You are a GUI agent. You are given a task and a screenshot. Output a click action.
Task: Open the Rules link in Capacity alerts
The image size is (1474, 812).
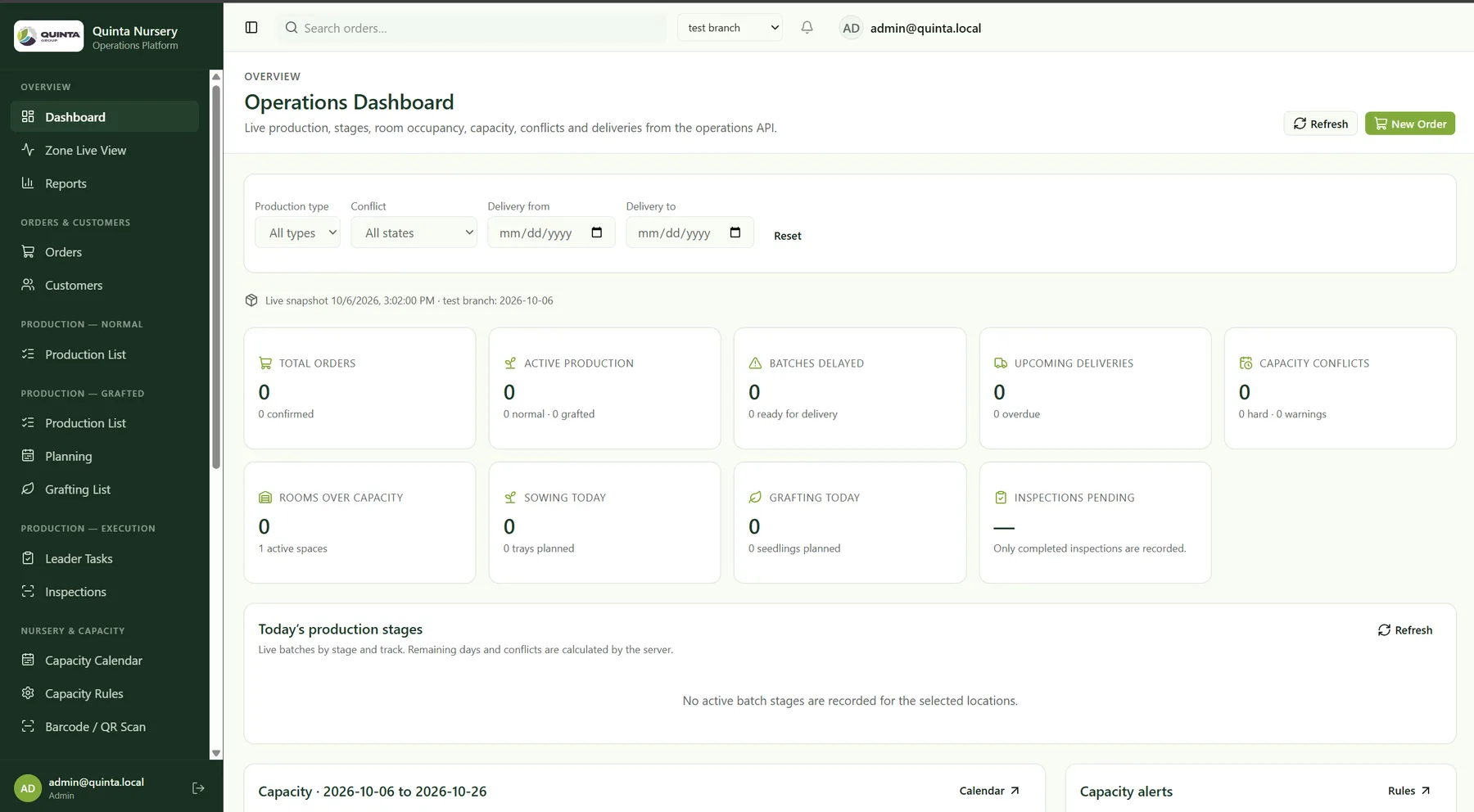tap(1408, 791)
